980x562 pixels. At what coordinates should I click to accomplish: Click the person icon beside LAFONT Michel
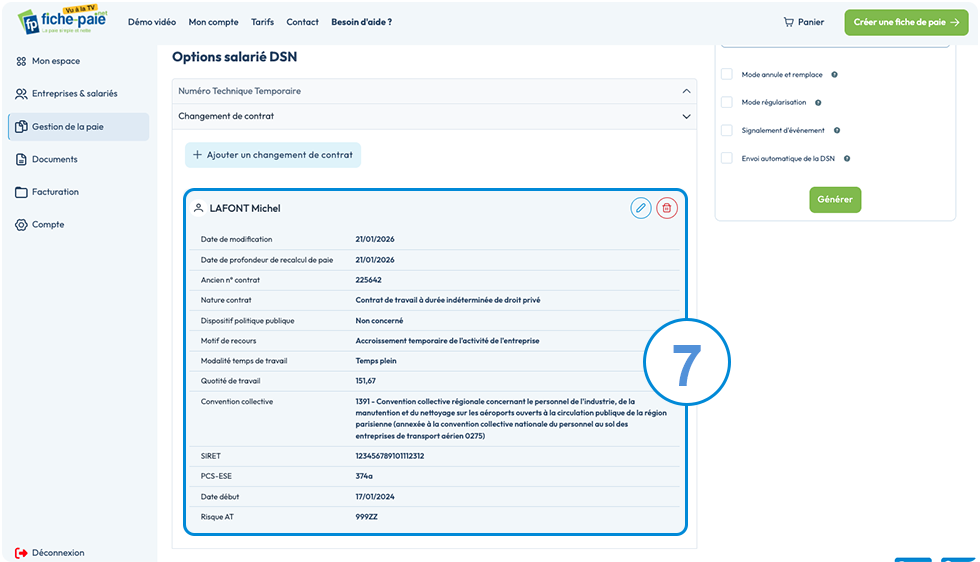pos(198,208)
